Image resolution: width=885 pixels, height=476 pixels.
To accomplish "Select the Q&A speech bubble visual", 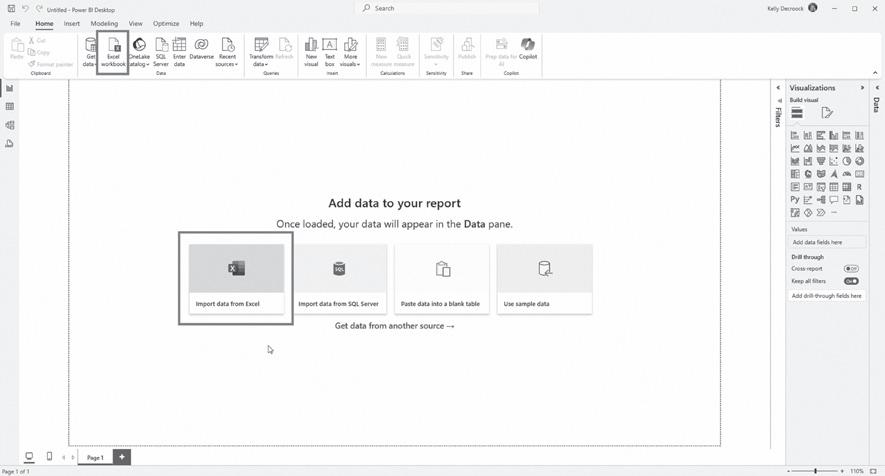I will click(x=834, y=200).
